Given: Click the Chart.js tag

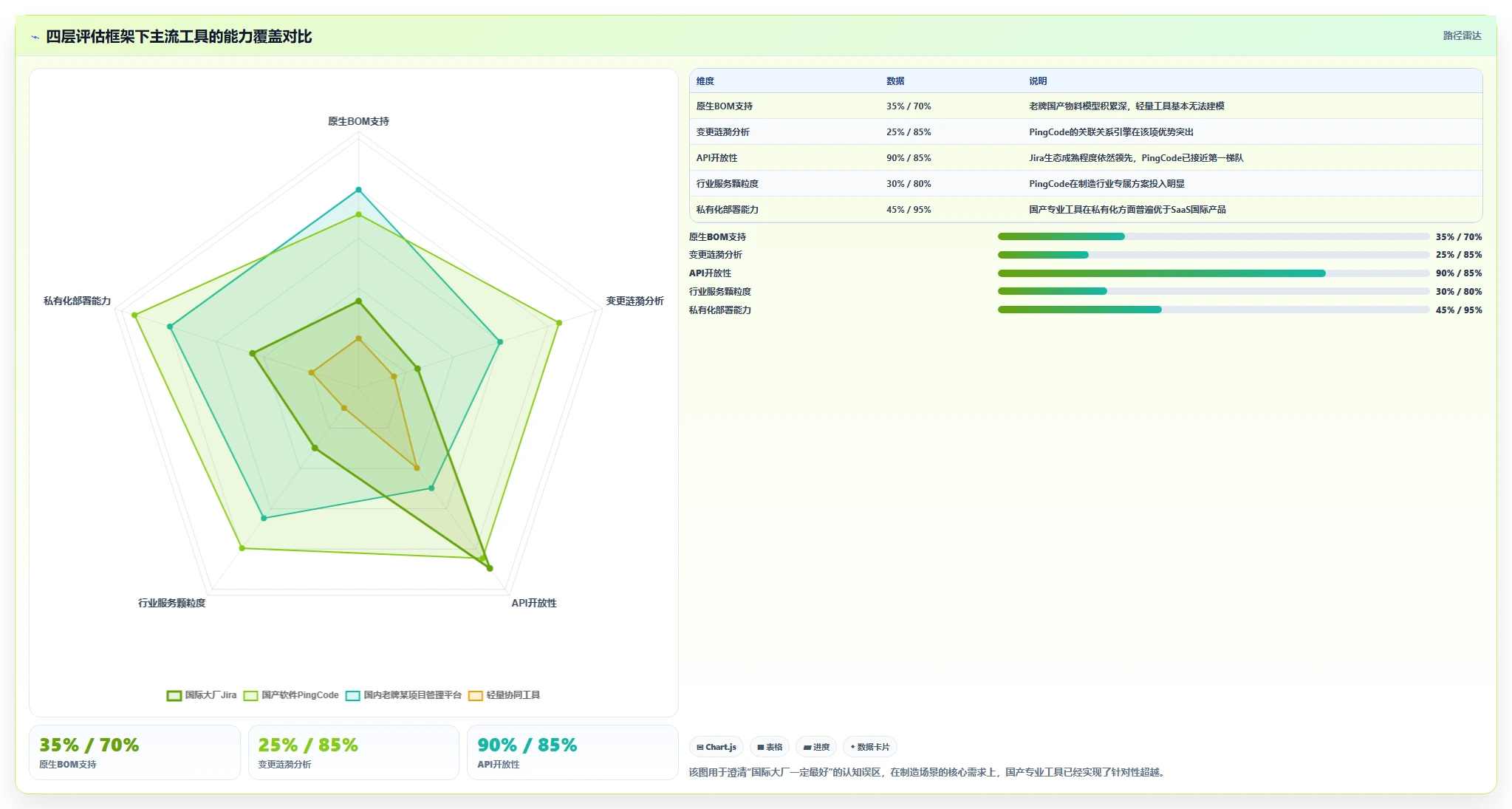Looking at the screenshot, I should (716, 747).
